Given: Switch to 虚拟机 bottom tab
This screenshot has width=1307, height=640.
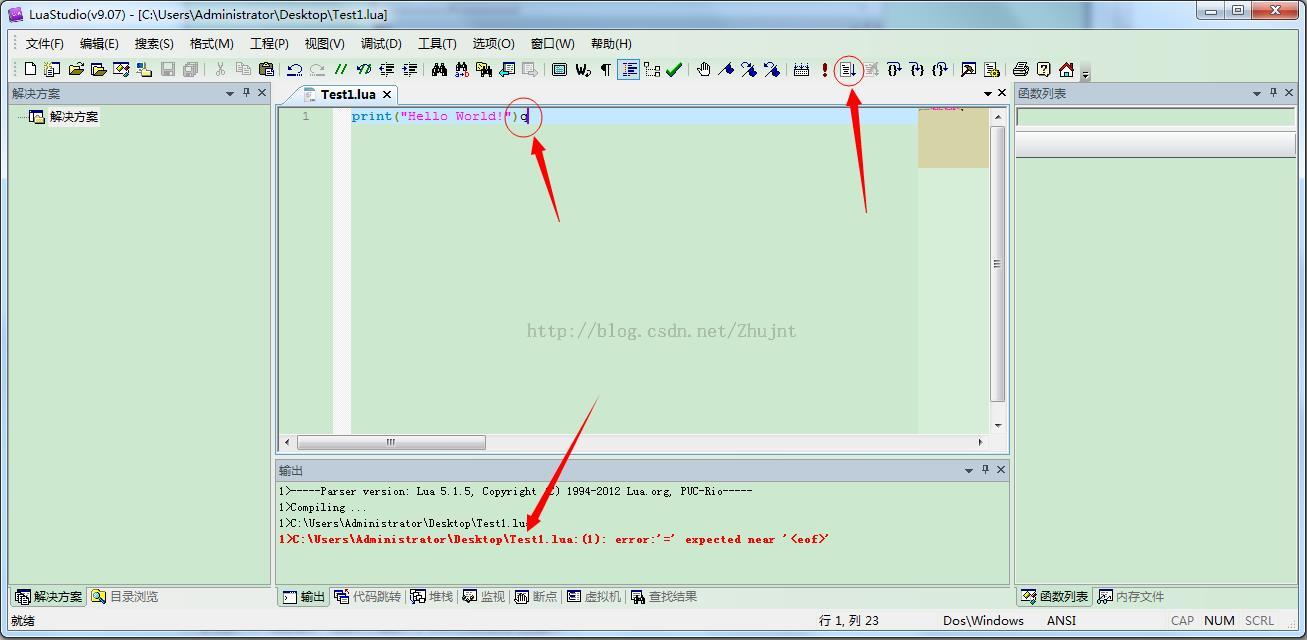Looking at the screenshot, I should point(594,596).
